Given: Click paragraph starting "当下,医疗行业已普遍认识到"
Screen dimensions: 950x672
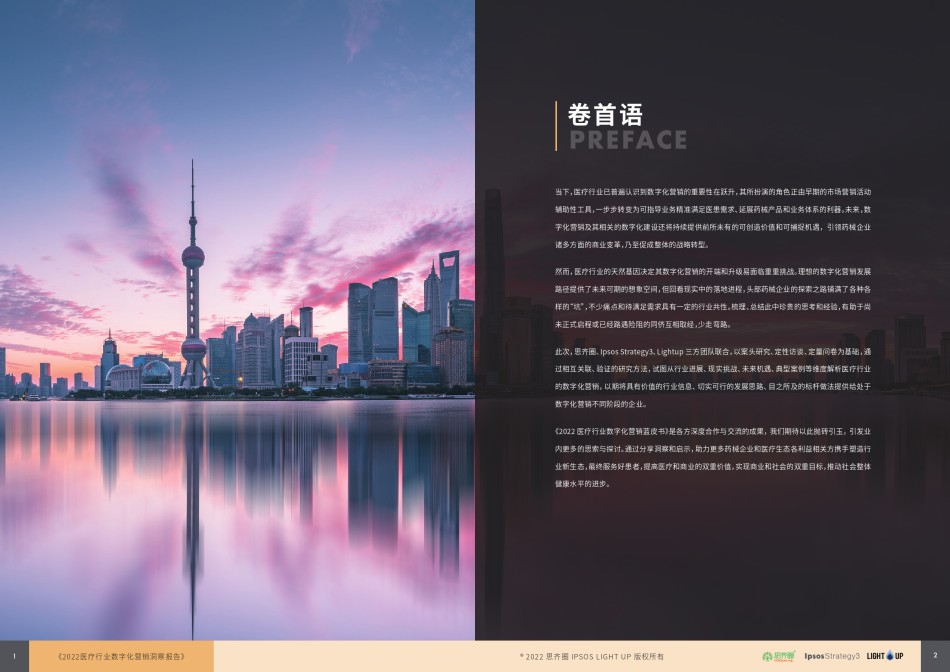Looking at the screenshot, I should (x=712, y=218).
